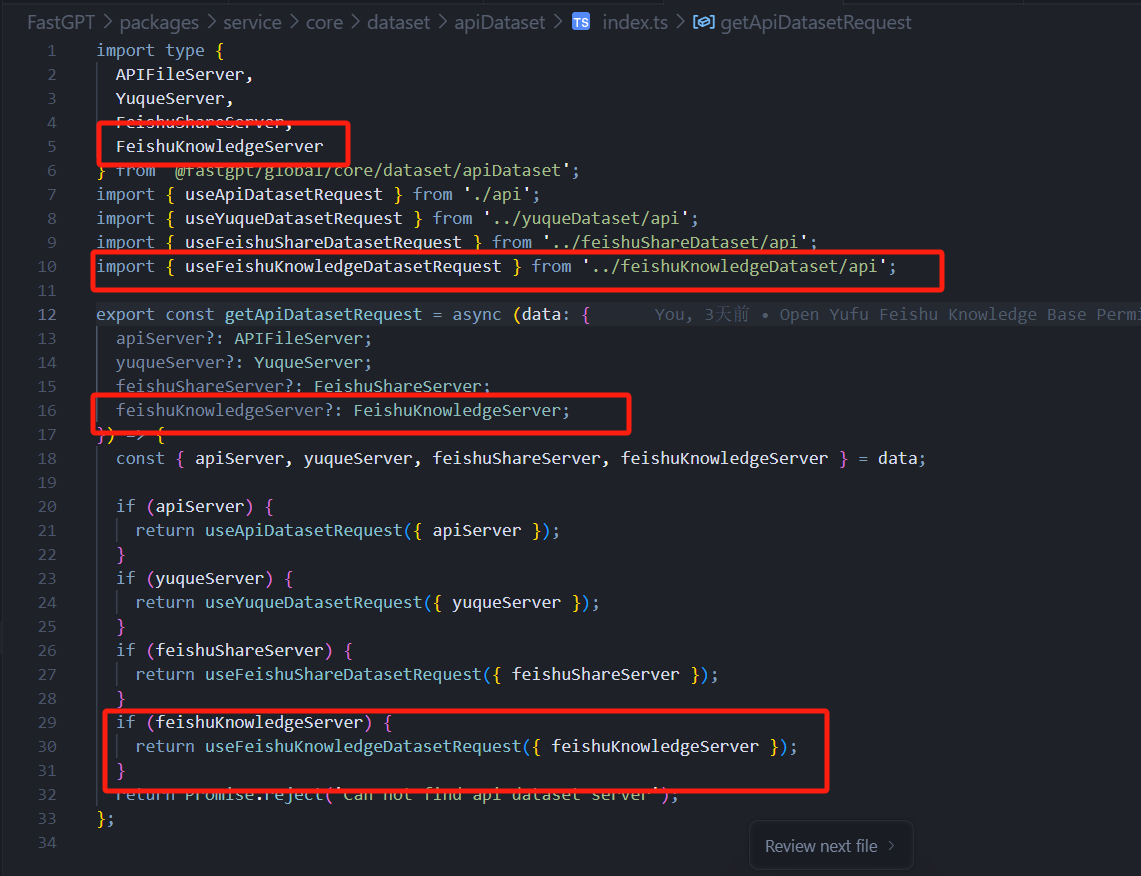
Task: Open getApiDatasetRequest symbol in breadcrumbs
Action: pyautogui.click(x=816, y=22)
